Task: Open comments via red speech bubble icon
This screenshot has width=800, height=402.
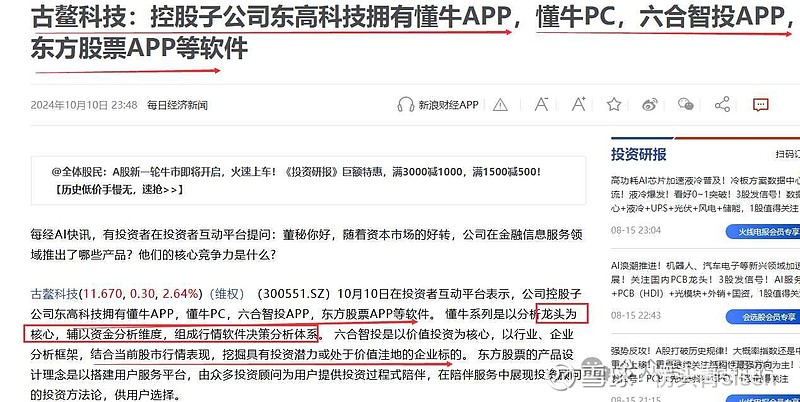Action: pyautogui.click(x=760, y=105)
